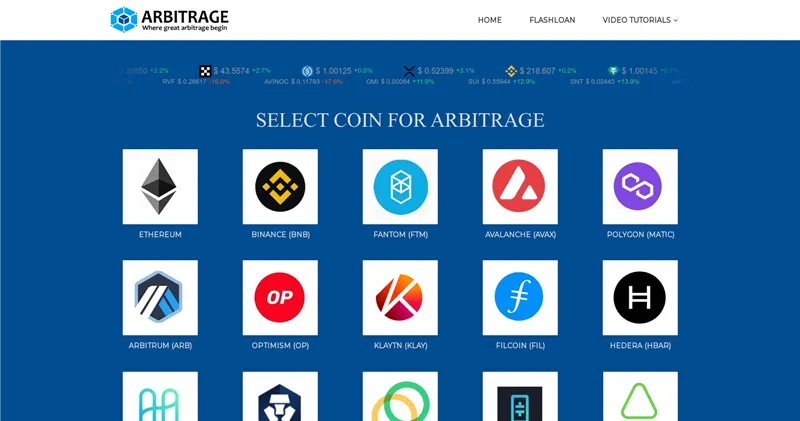Open the Arbitrage site logo
The image size is (800, 421).
(169, 20)
